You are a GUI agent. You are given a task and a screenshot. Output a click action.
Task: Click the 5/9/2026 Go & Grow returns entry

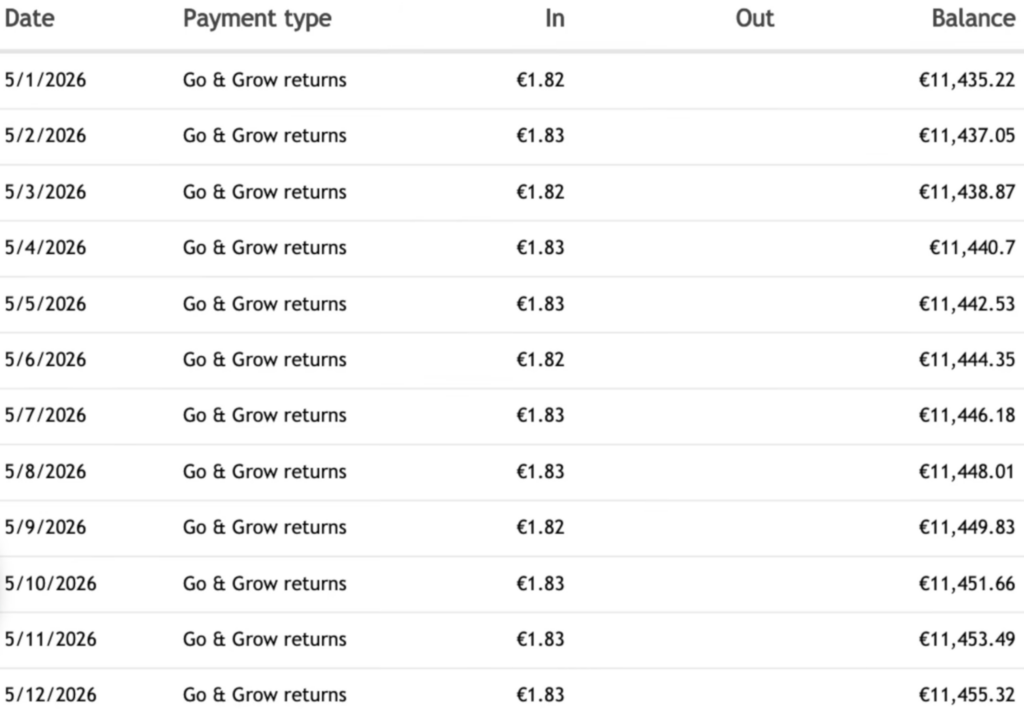coord(264,527)
